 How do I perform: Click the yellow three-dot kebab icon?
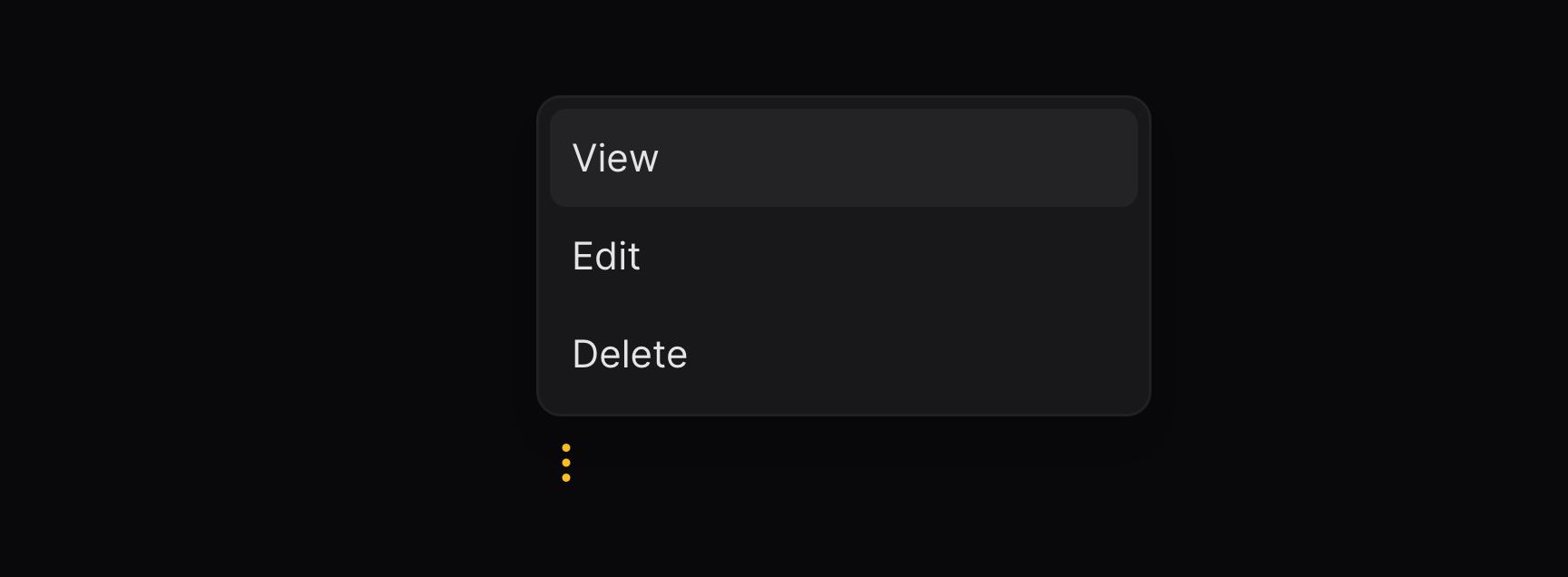[566, 463]
